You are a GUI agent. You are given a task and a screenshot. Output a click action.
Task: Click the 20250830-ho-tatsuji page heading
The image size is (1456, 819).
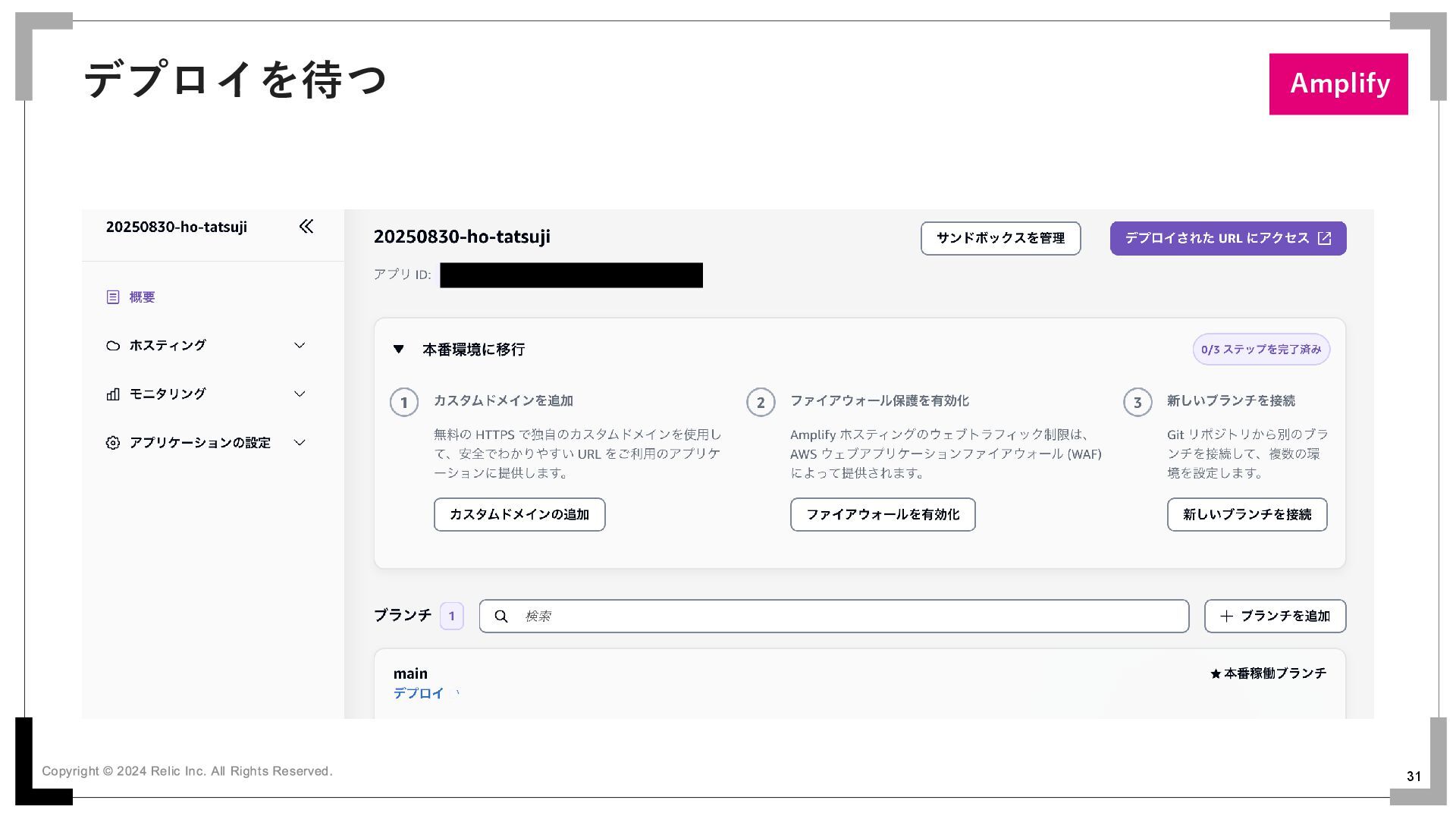pos(462,237)
